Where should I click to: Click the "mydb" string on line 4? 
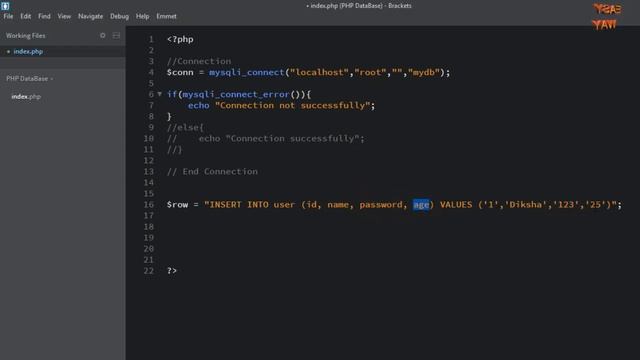click(x=424, y=72)
